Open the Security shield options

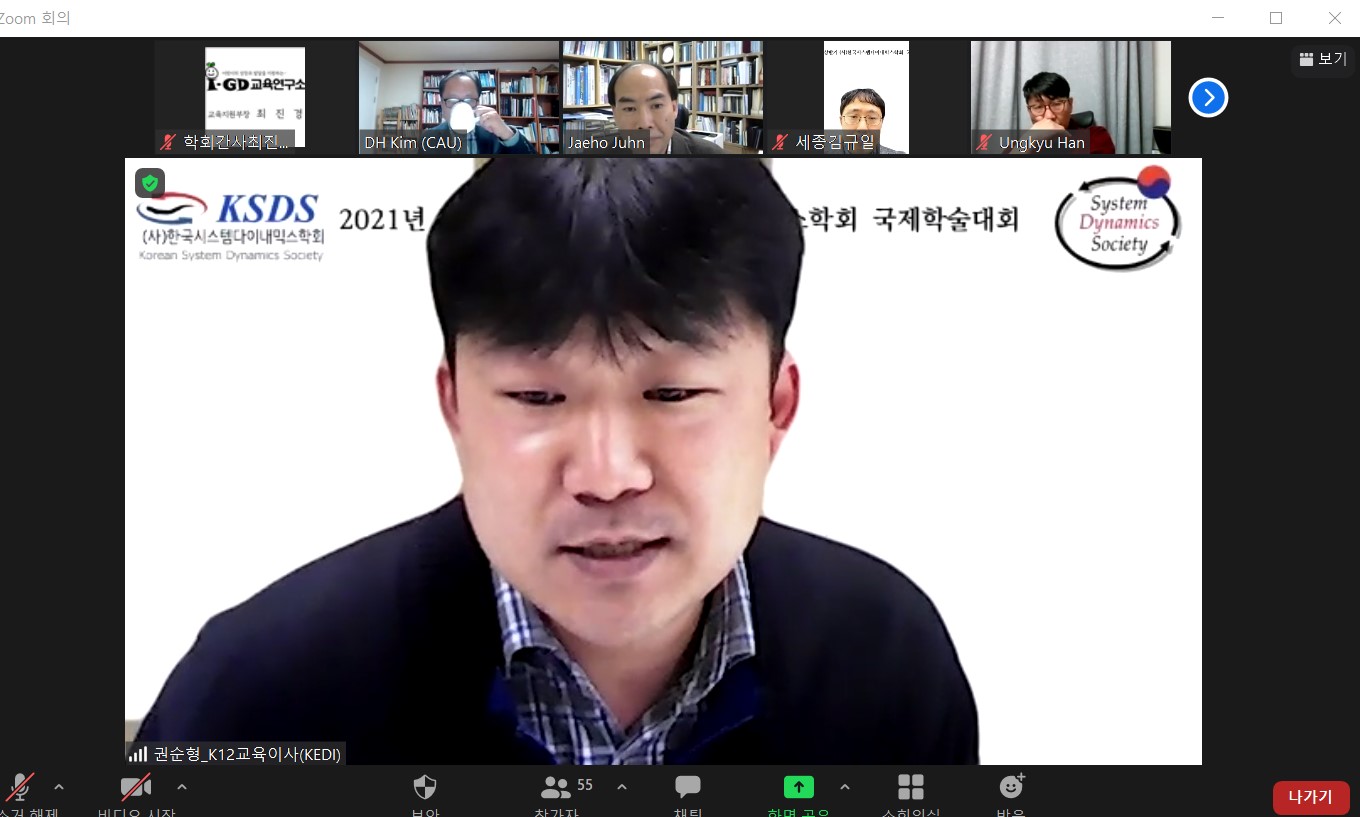coord(425,788)
